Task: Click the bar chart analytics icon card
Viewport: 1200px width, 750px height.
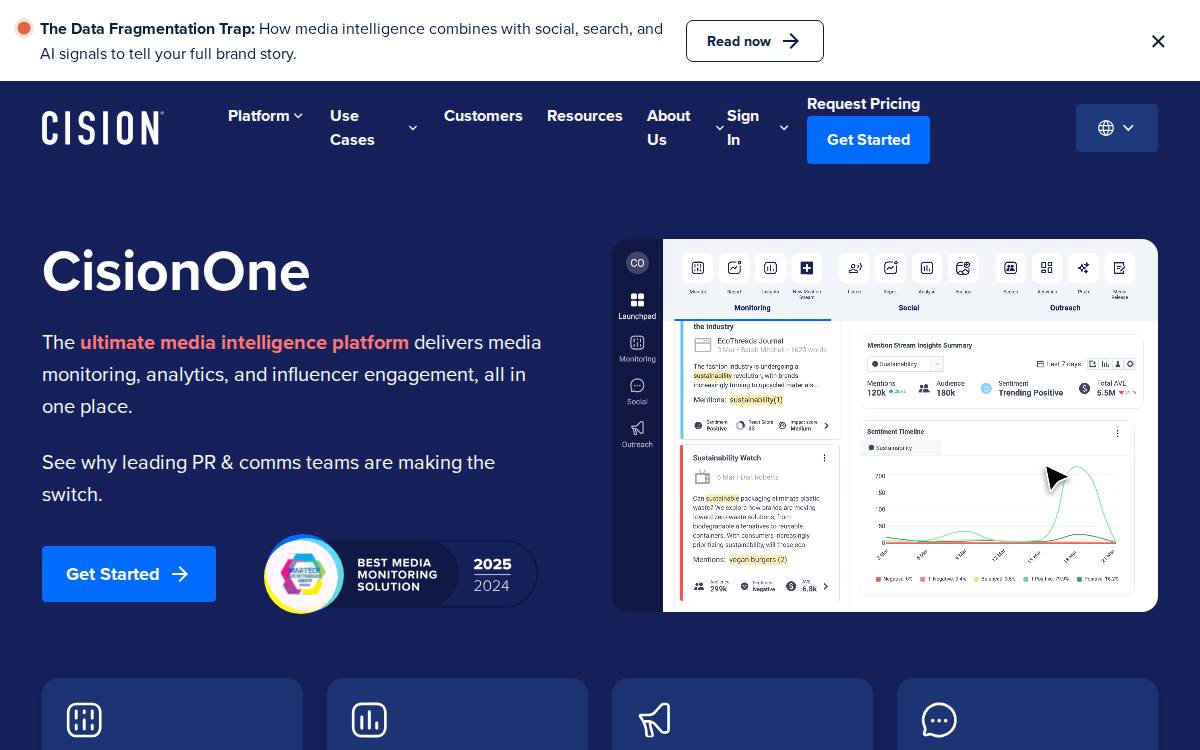Action: tap(457, 714)
